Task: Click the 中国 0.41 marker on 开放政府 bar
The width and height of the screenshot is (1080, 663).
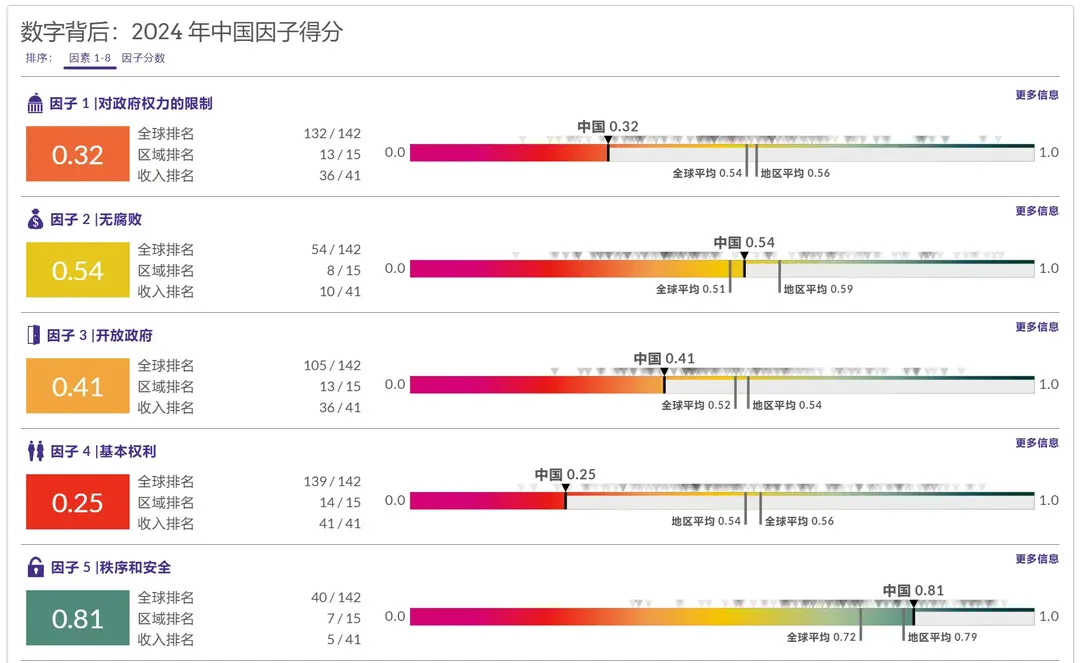Action: [664, 372]
